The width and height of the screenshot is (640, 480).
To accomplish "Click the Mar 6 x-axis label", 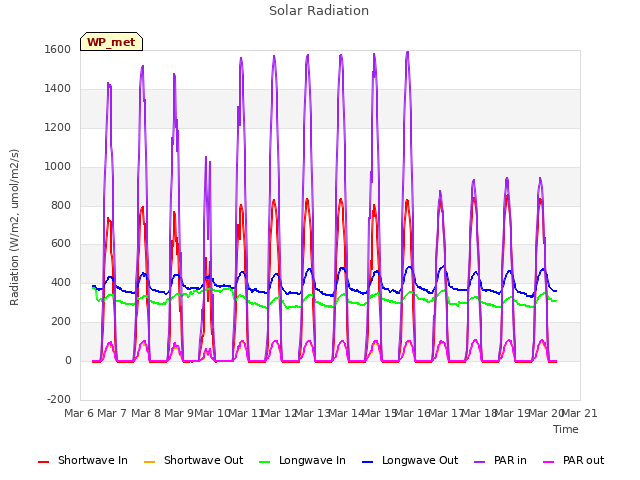I will [x=79, y=413].
